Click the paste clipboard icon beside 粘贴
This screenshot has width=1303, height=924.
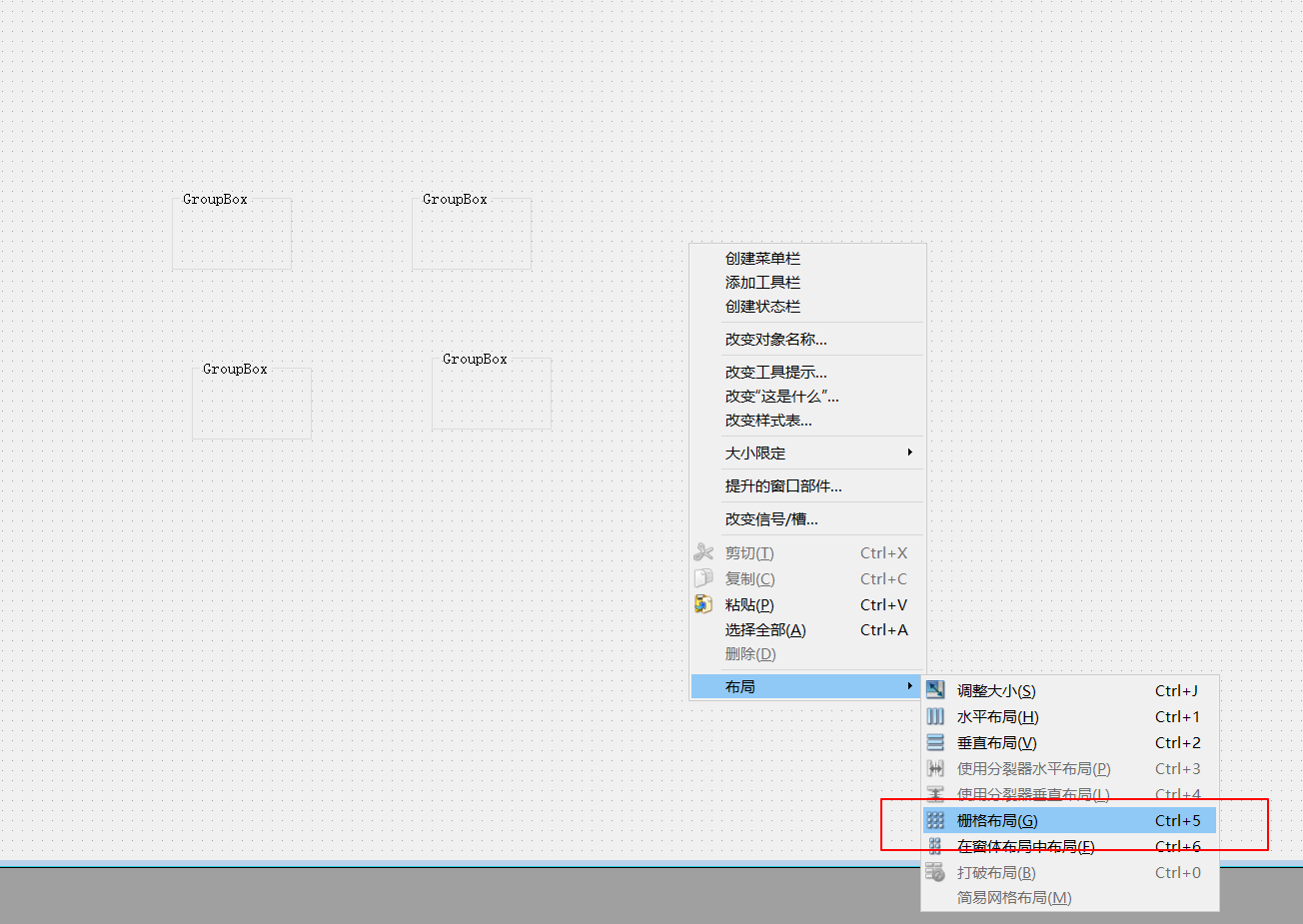click(x=703, y=604)
